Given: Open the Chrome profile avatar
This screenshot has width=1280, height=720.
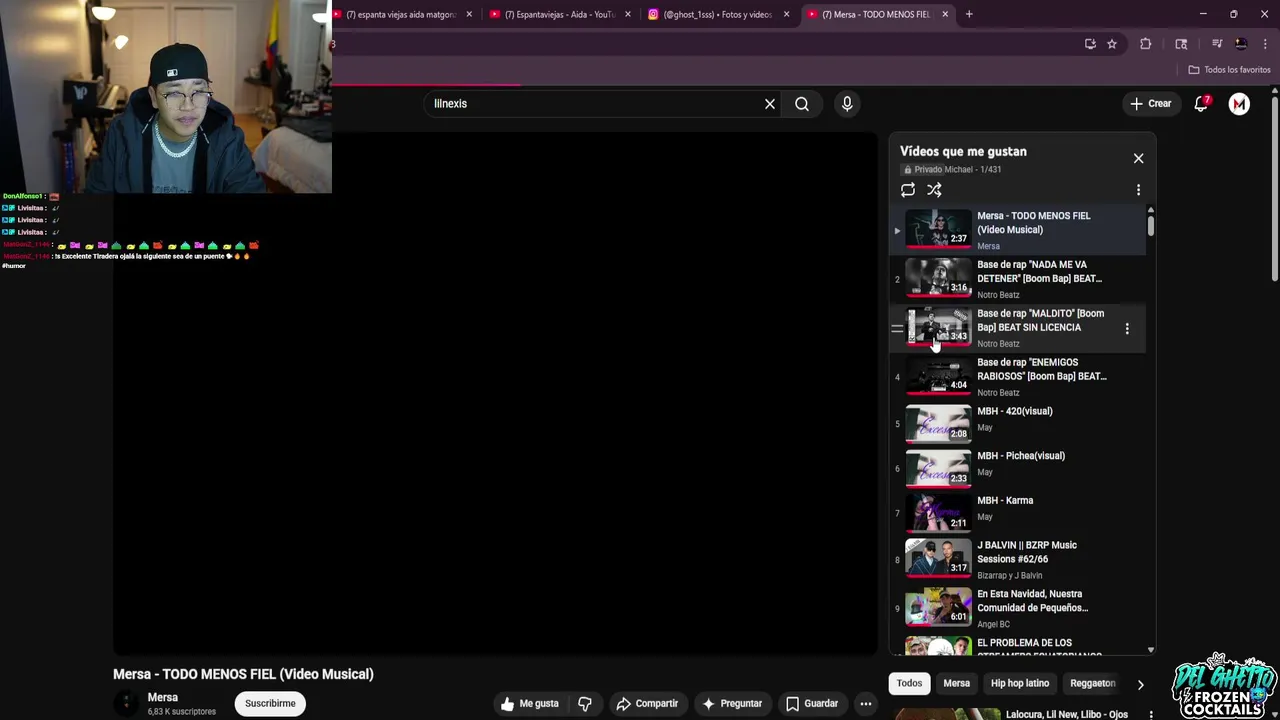Looking at the screenshot, I should coord(1241,44).
